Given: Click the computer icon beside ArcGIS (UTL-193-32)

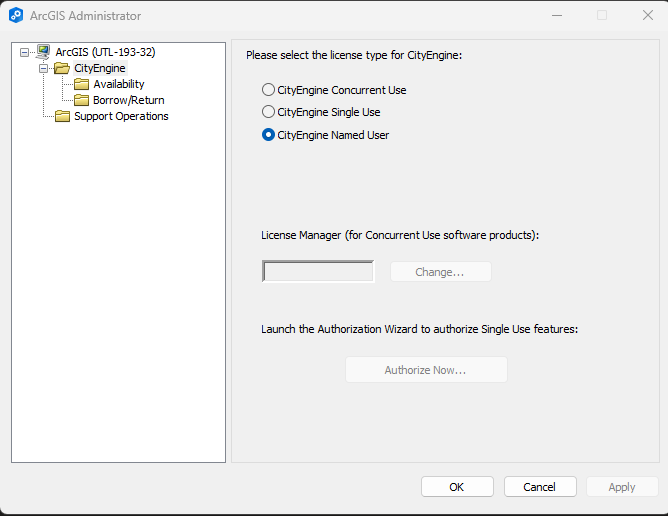Looking at the screenshot, I should [x=43, y=52].
